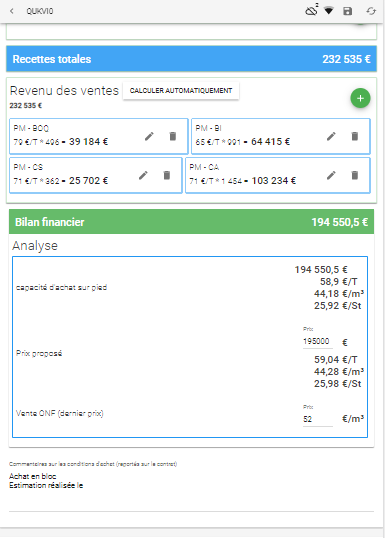Click the Calculer Automatiquement button

181,91
